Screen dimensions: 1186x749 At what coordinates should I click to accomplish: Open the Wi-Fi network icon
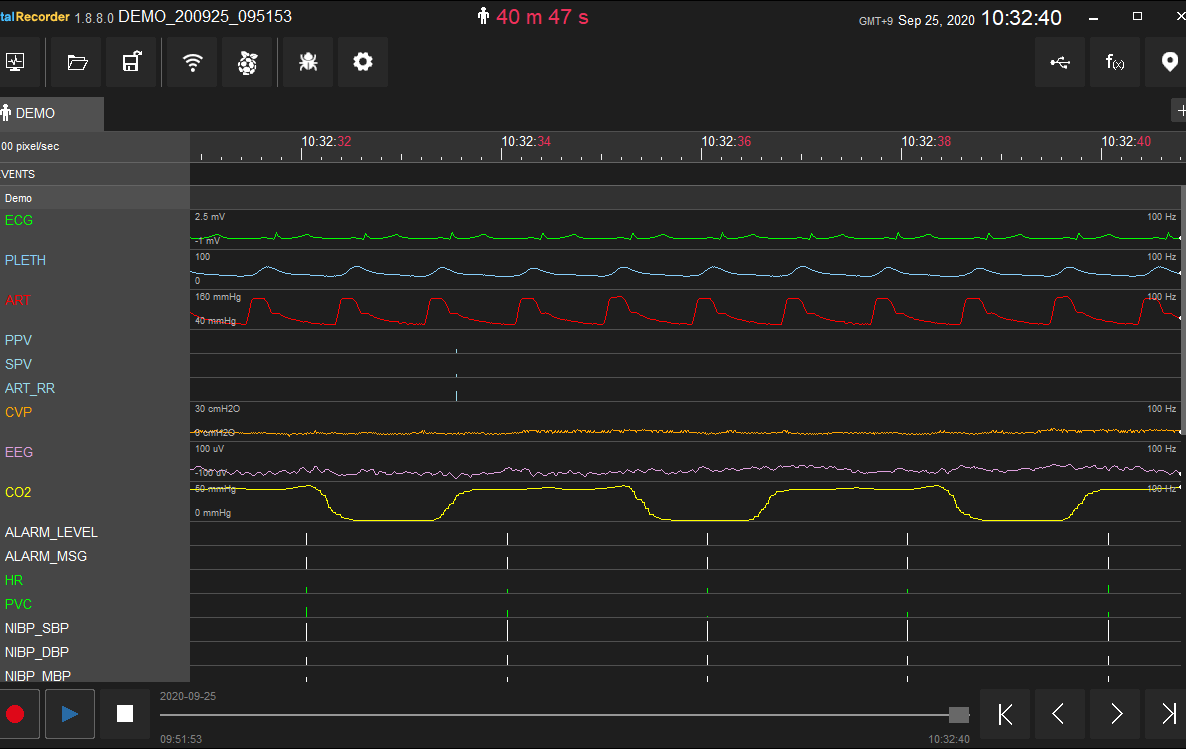pyautogui.click(x=192, y=62)
